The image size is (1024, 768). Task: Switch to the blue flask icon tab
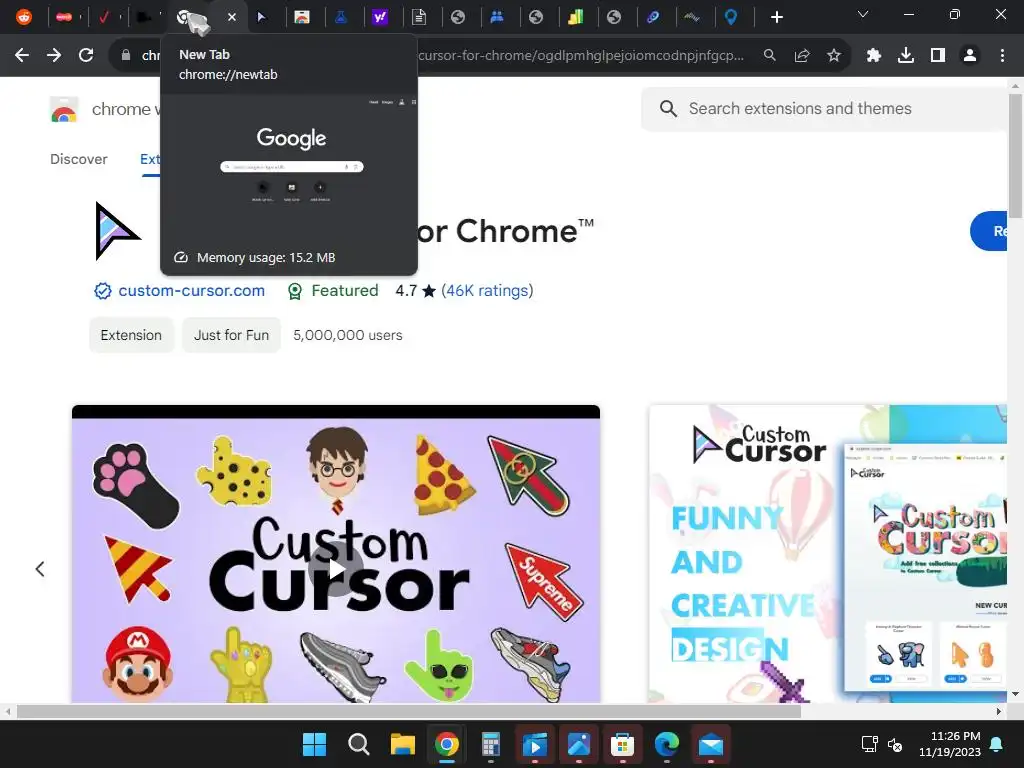(x=340, y=17)
